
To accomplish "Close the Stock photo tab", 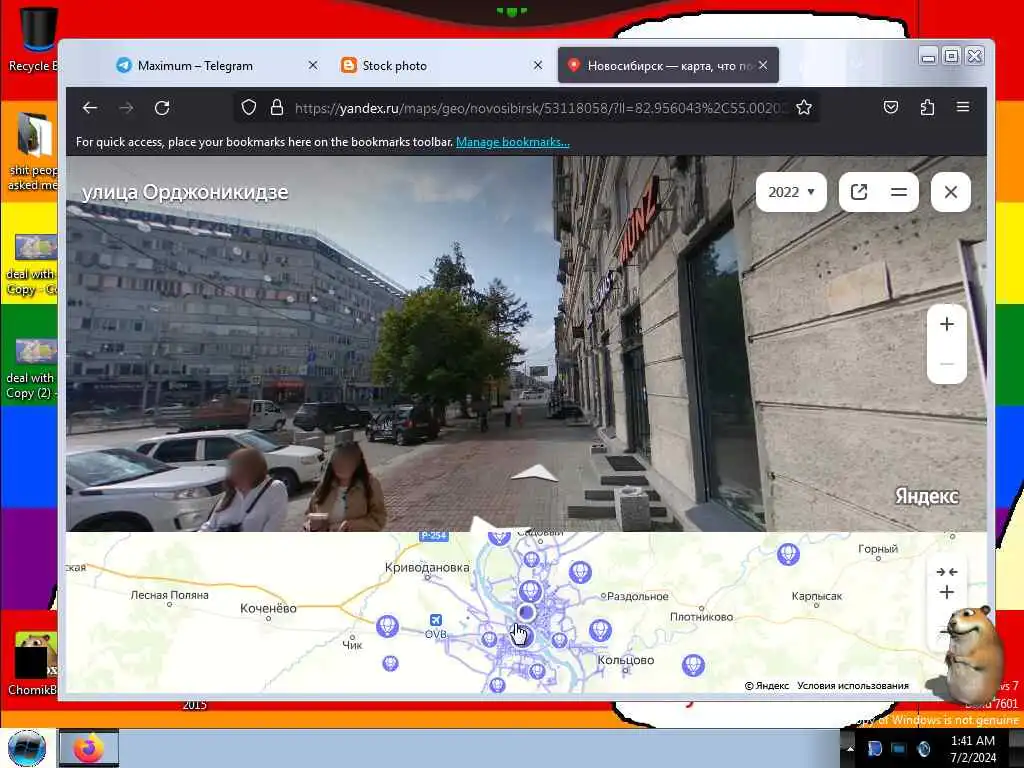I will (x=537, y=65).
